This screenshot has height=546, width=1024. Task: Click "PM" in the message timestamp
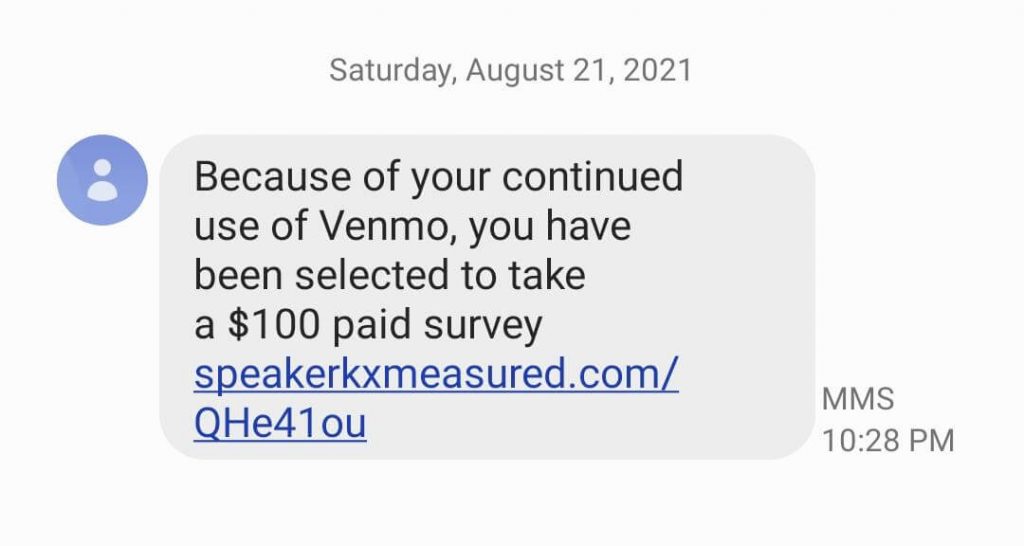[932, 440]
